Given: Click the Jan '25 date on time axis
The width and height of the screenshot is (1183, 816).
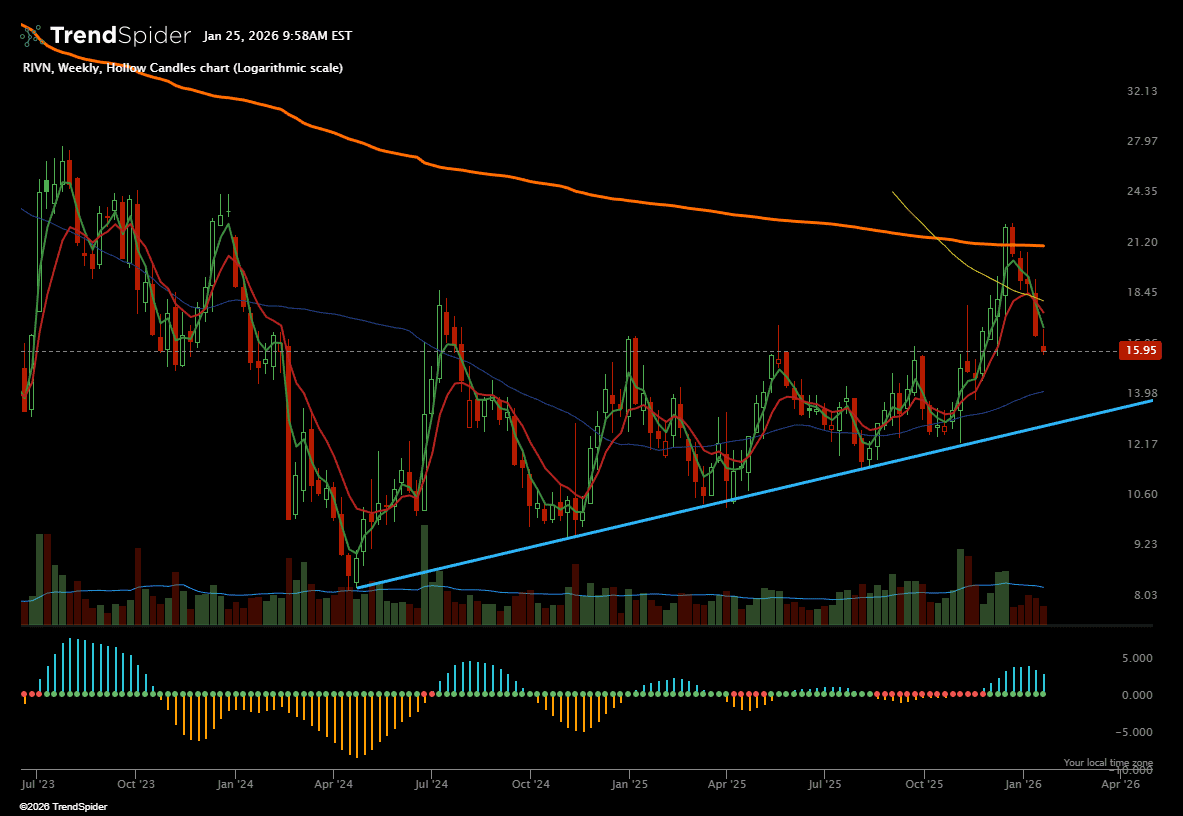Looking at the screenshot, I should coord(628,785).
